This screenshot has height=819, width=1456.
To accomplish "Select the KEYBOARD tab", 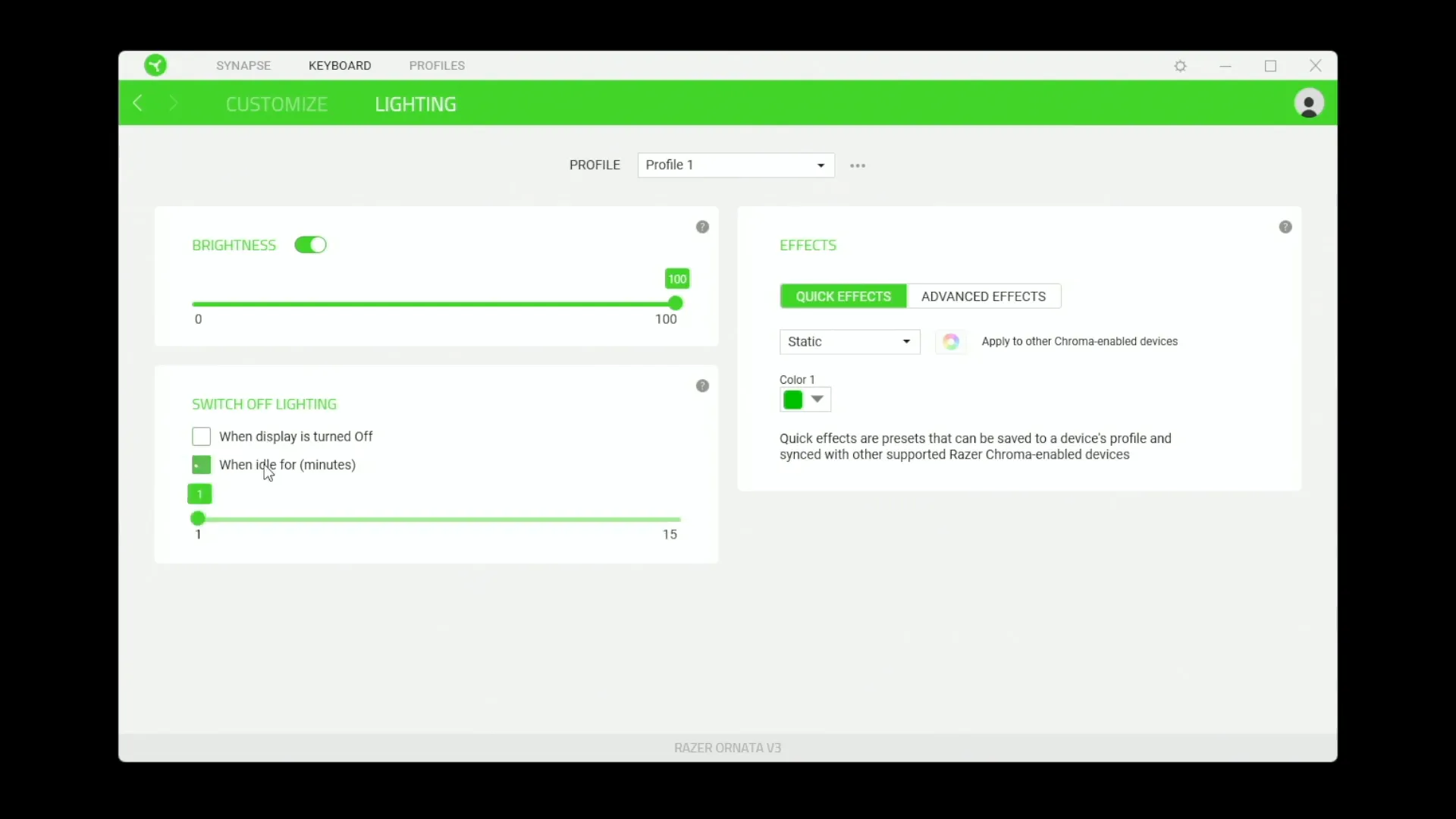I will pos(340,65).
